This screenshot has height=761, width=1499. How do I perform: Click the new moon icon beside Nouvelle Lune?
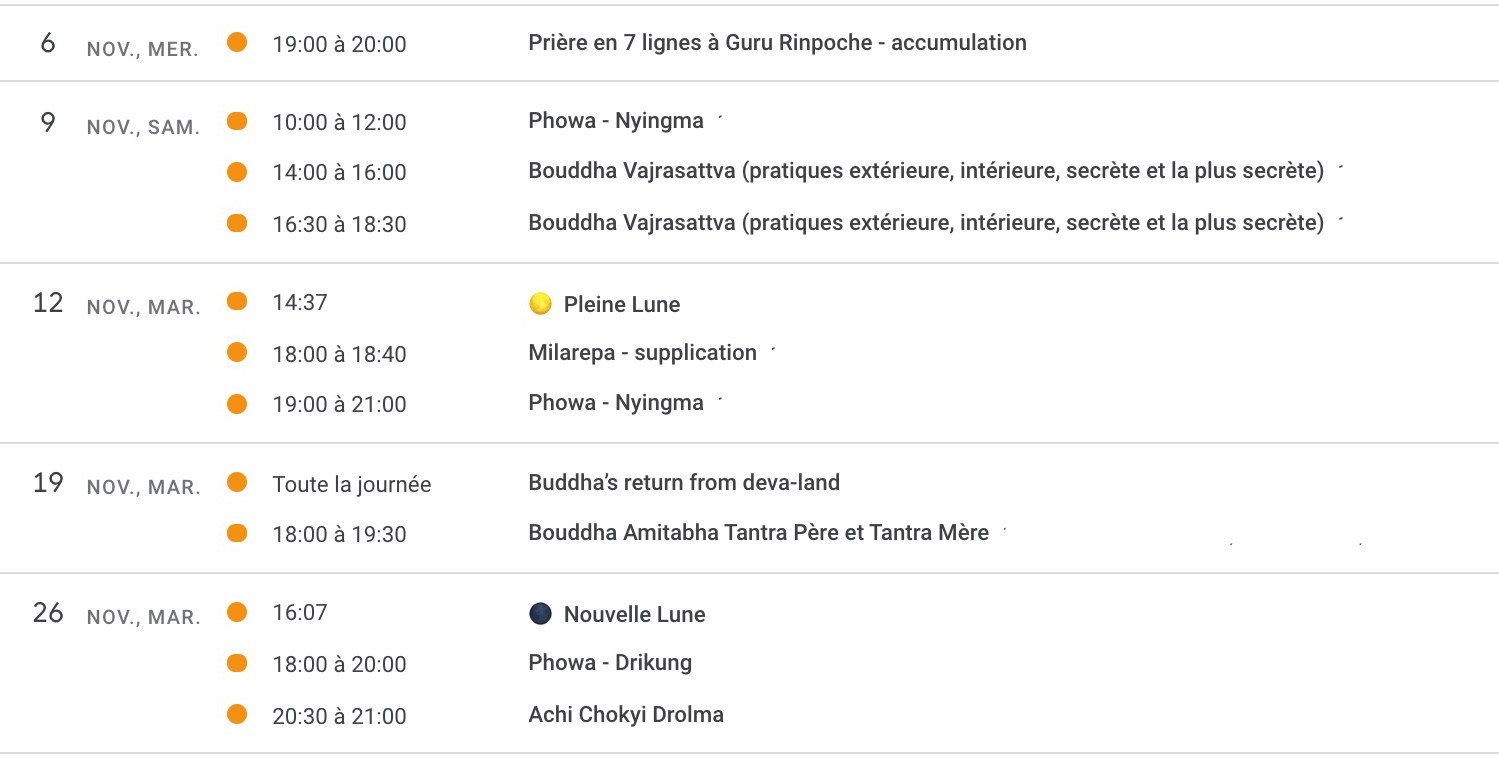click(540, 614)
